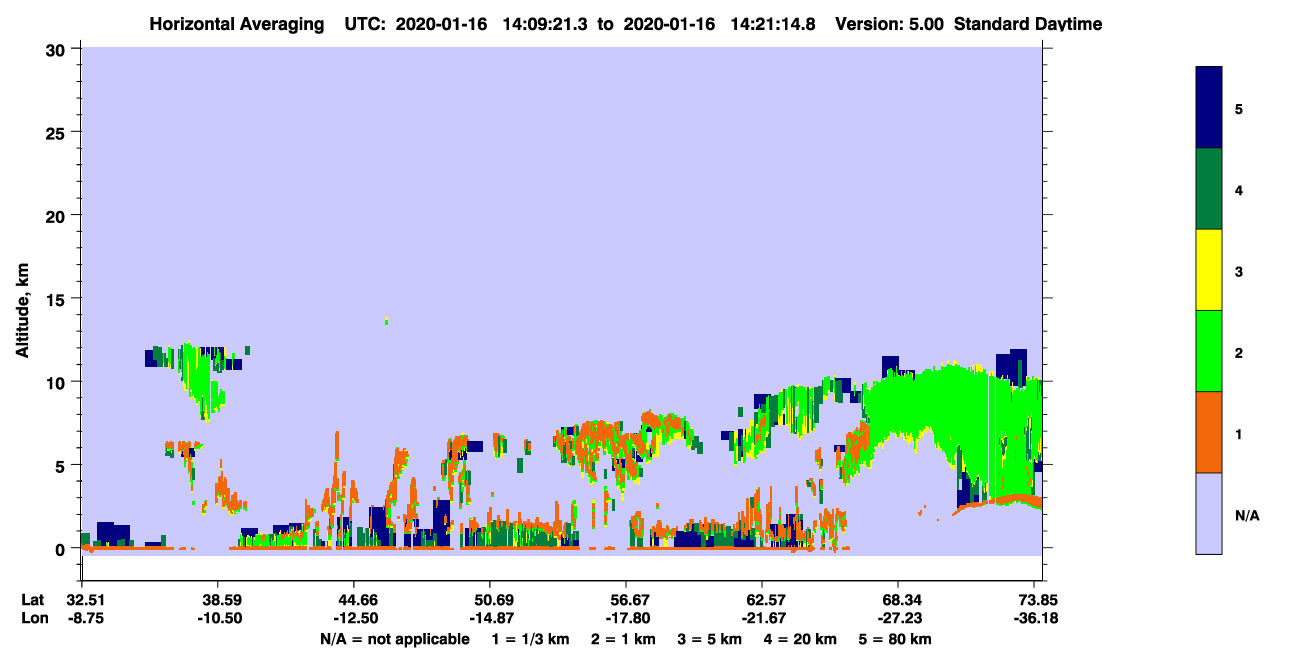Click longitude value -21.67

click(x=762, y=618)
